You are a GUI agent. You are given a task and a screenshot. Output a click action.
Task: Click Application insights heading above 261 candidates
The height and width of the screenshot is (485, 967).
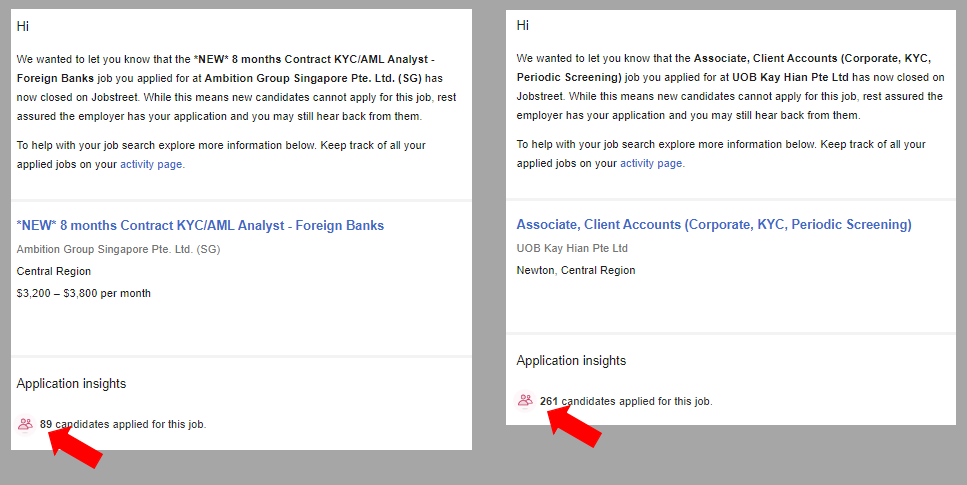click(x=571, y=361)
